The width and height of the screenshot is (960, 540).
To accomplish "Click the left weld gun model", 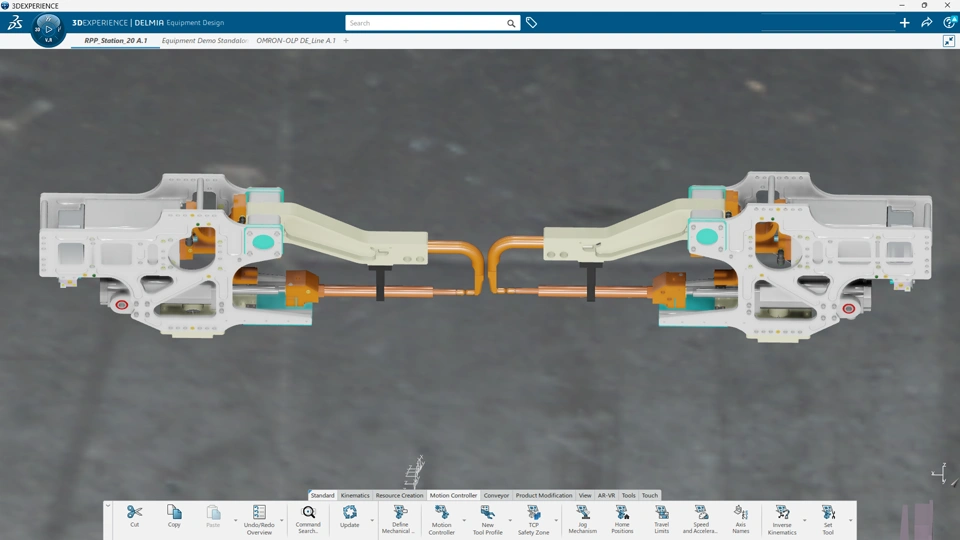I will point(261,255).
